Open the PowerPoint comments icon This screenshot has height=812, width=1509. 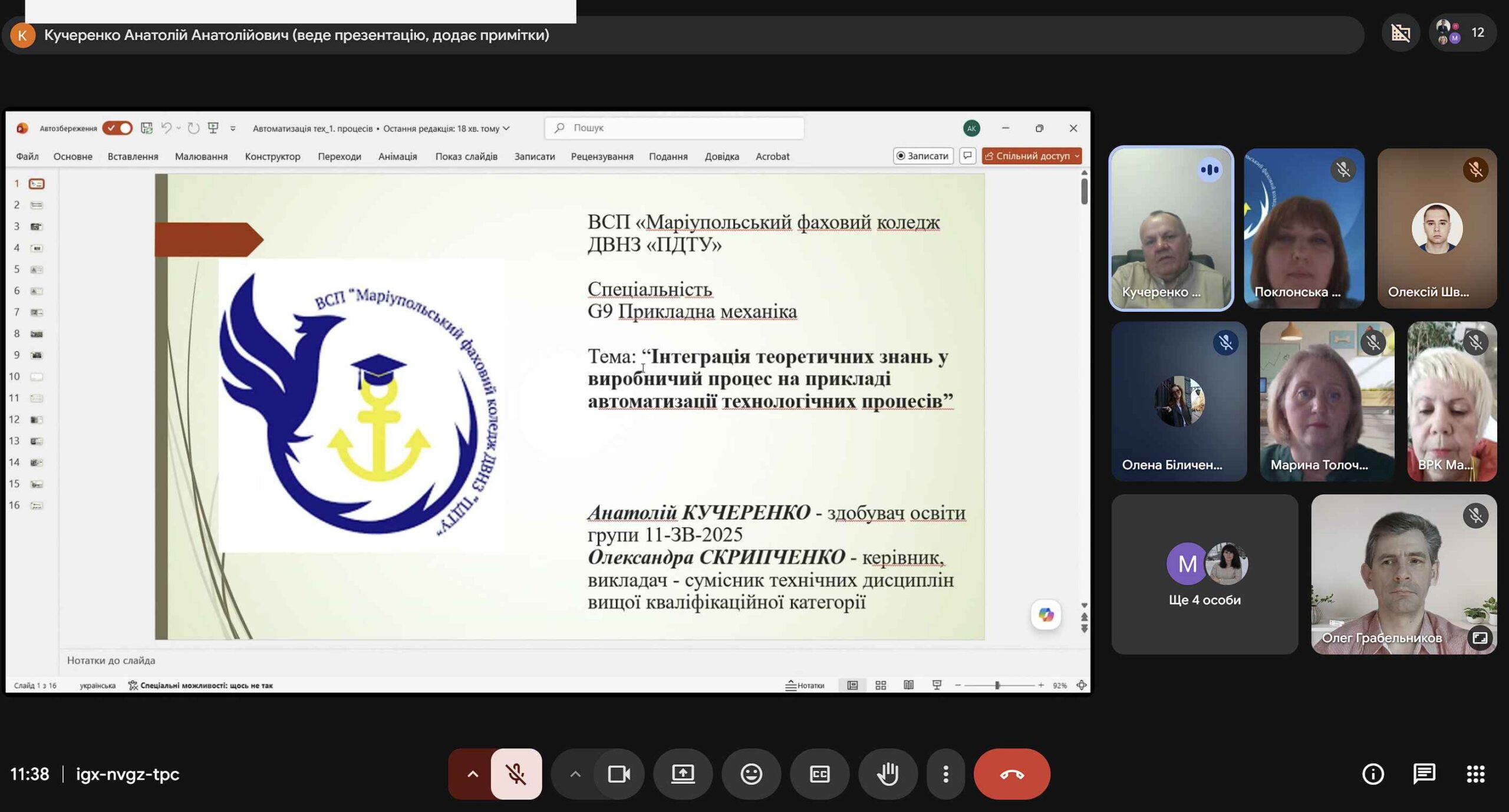point(967,156)
